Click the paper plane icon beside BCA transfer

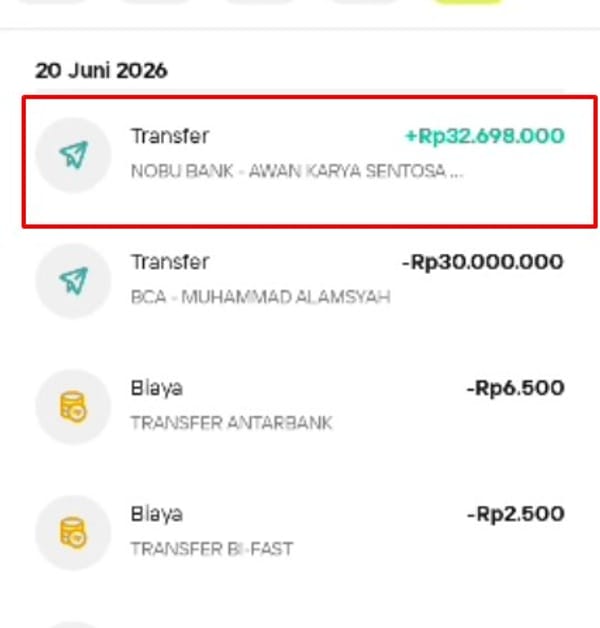point(73,281)
